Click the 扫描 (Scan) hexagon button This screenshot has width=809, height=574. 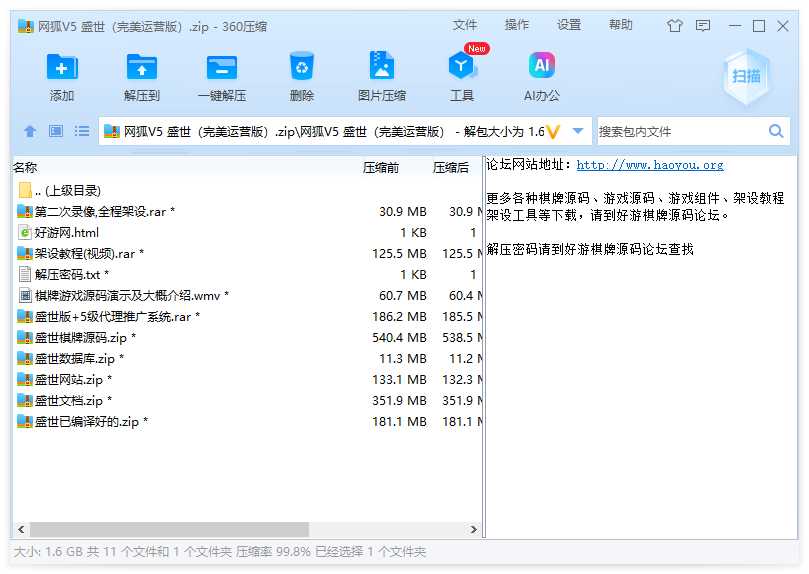pos(746,77)
